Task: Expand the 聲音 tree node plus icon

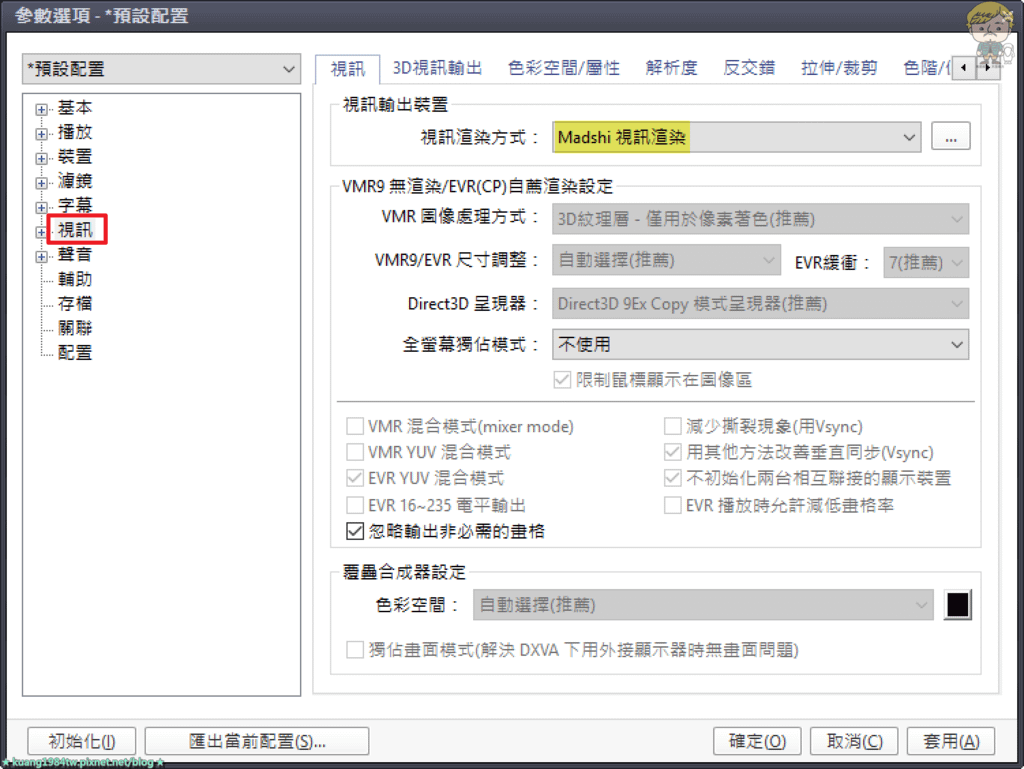Action: pos(41,257)
